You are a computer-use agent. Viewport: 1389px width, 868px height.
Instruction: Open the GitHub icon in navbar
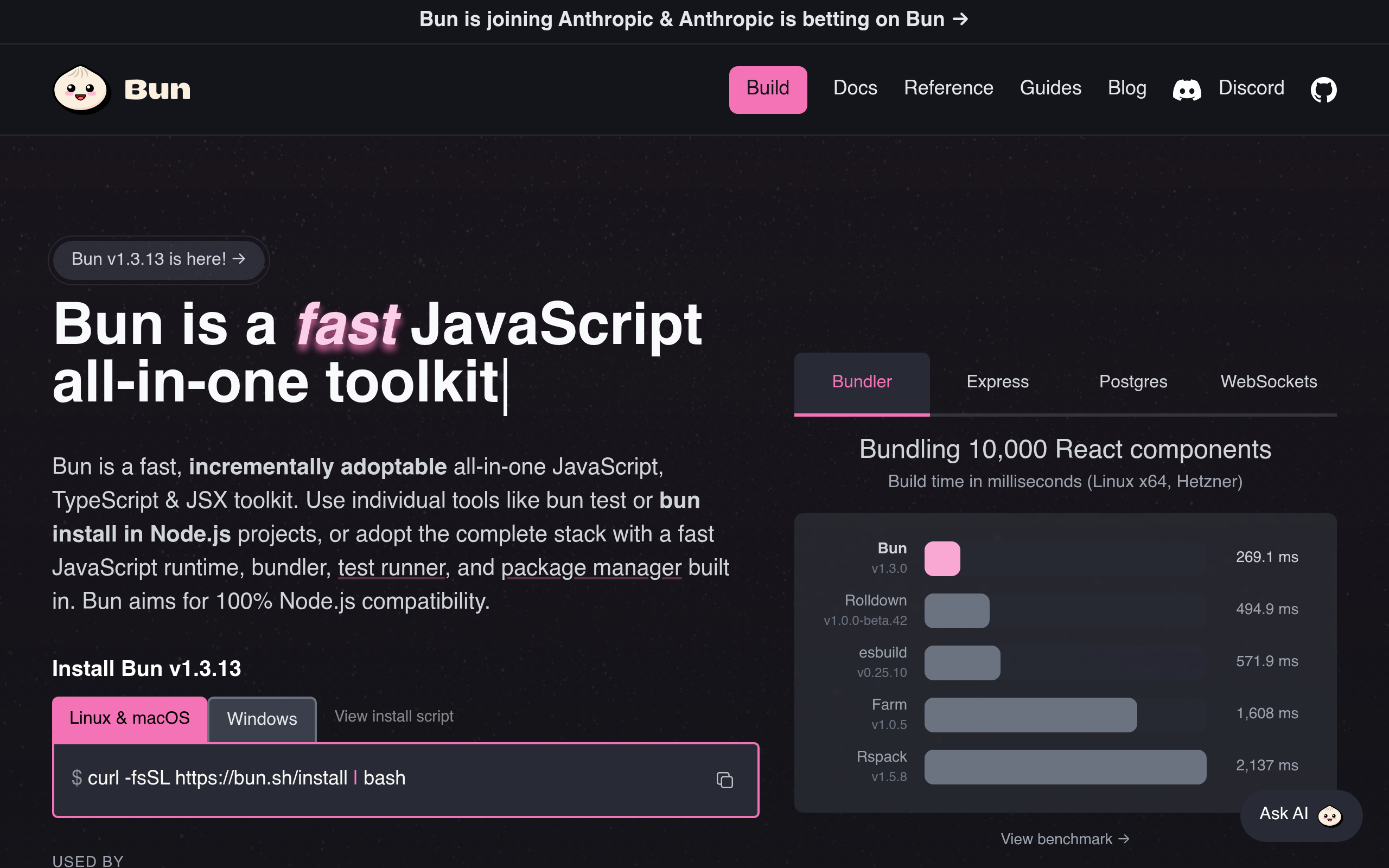pos(1323,90)
